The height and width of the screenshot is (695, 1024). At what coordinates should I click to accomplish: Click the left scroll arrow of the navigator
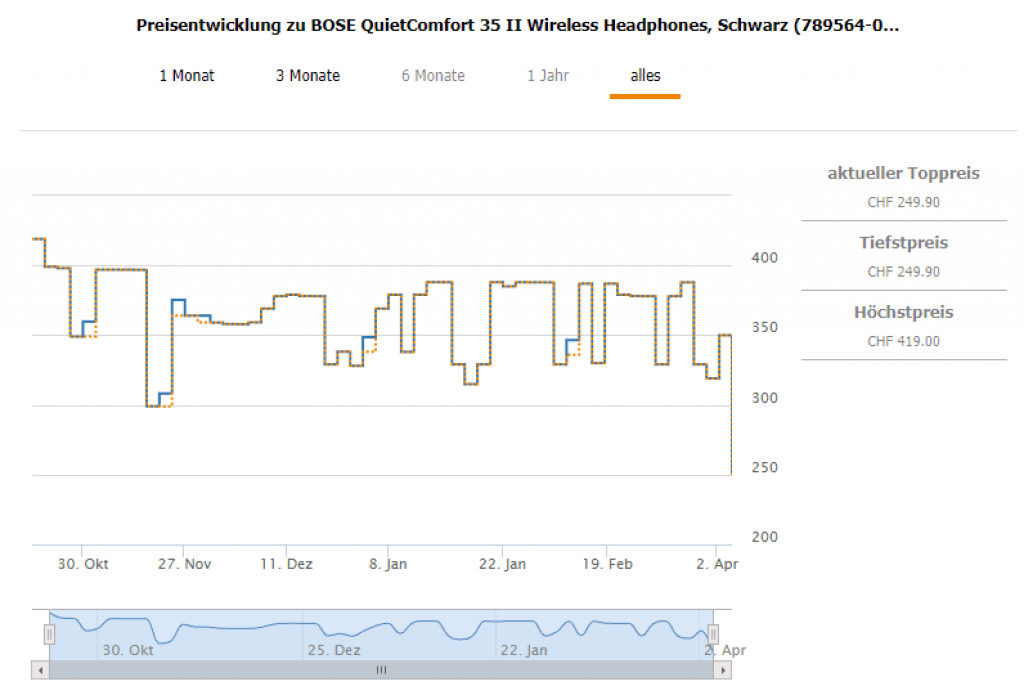[39, 670]
